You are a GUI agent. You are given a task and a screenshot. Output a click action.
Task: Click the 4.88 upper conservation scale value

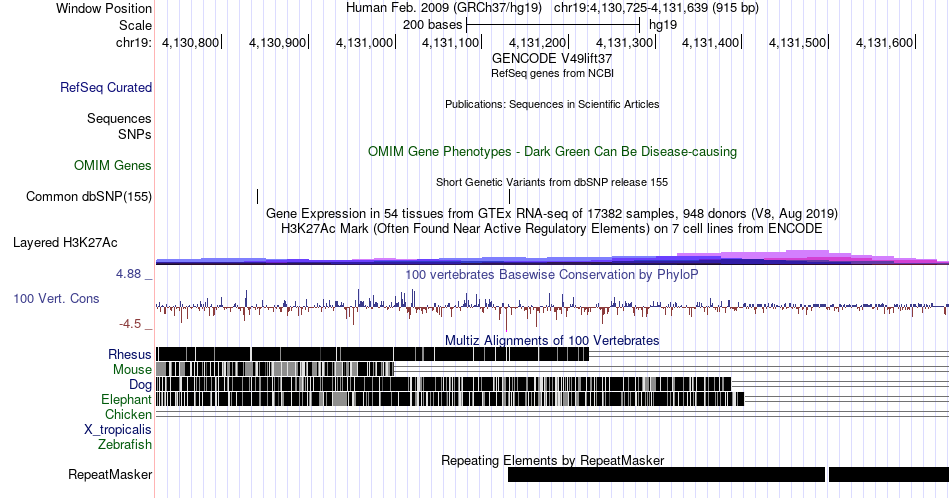[128, 274]
